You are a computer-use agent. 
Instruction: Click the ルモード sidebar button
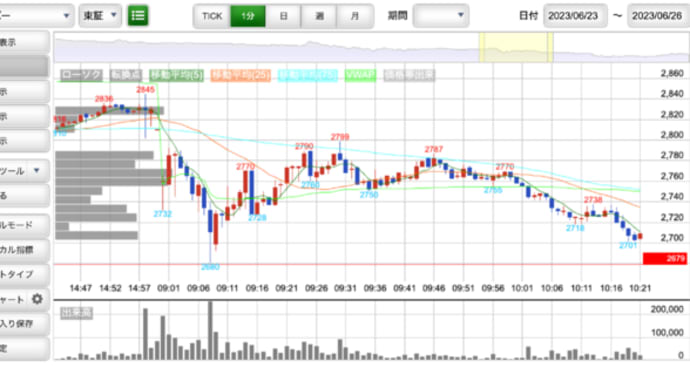coord(24,225)
